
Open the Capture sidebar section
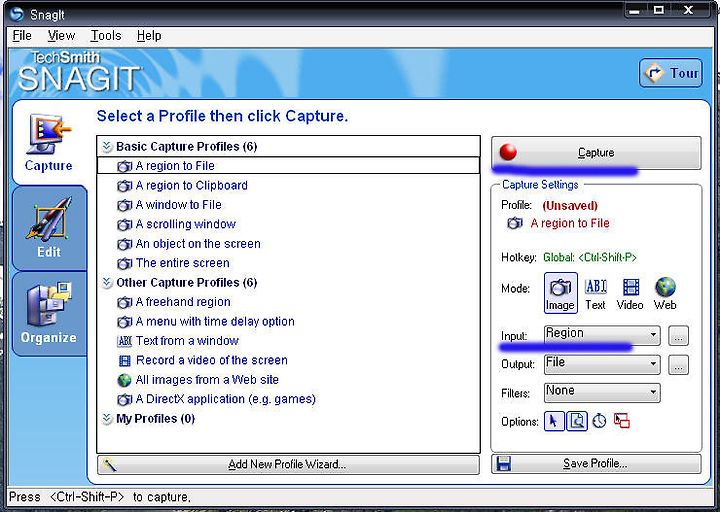pyautogui.click(x=49, y=143)
